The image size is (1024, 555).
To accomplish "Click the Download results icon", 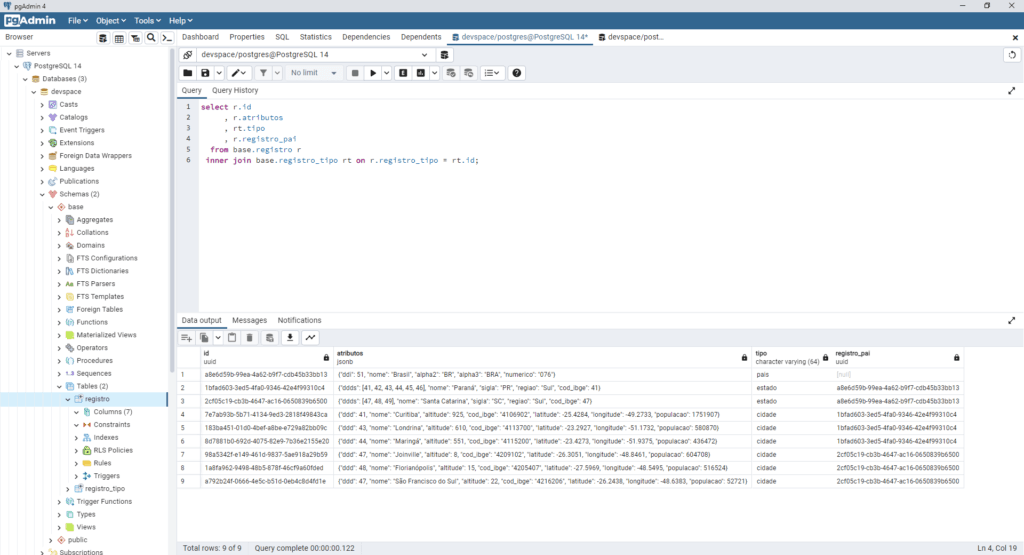I will [x=290, y=338].
